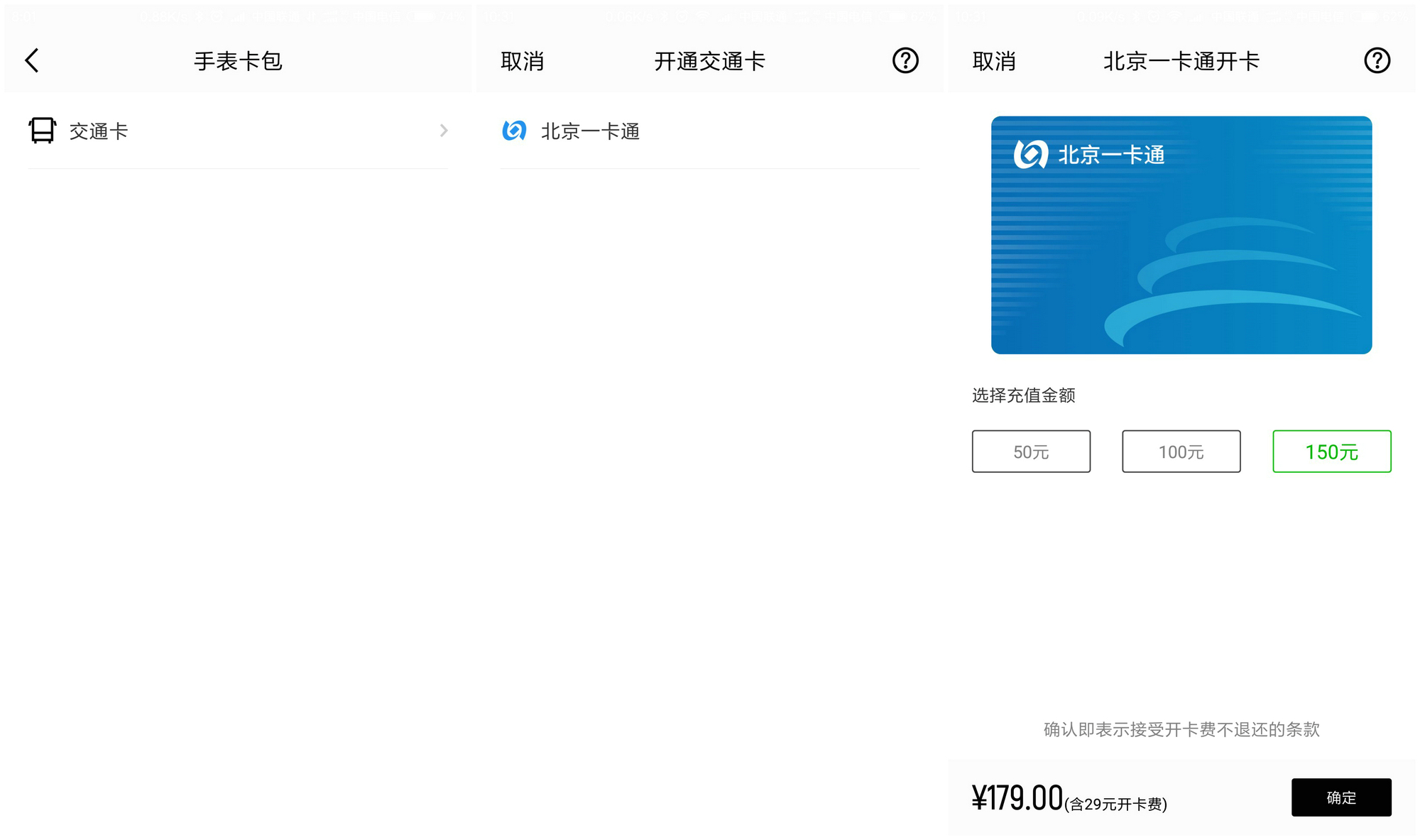Select the 150元 recharge amount
Viewport: 1420px width, 840px height.
click(x=1331, y=452)
